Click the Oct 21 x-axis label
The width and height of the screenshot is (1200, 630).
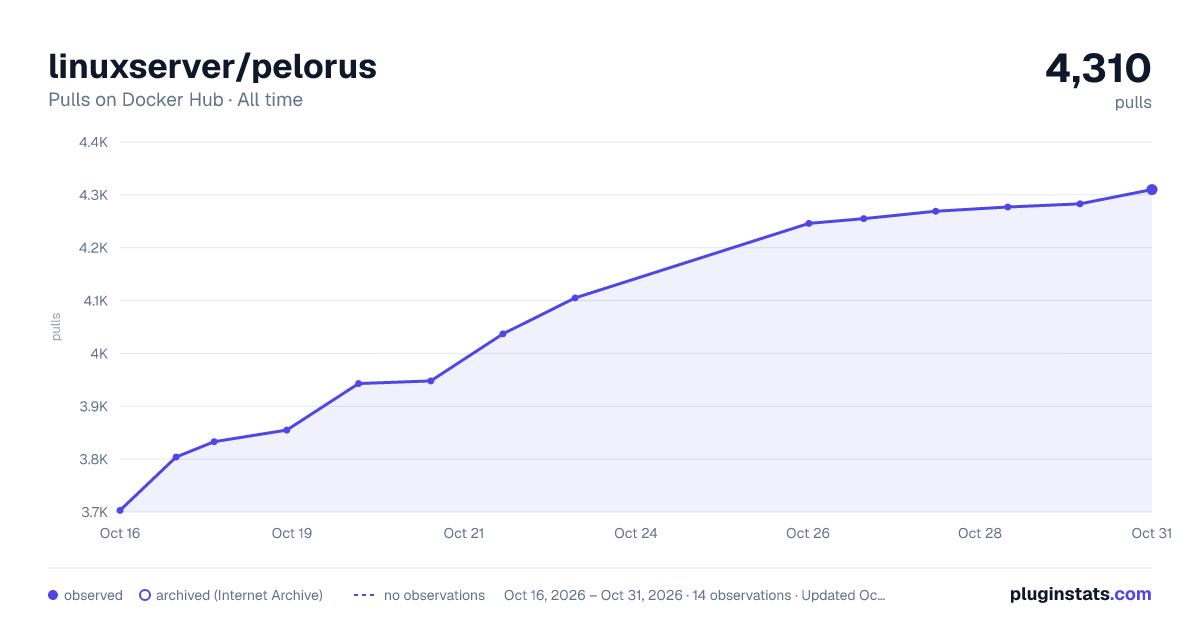coord(464,533)
